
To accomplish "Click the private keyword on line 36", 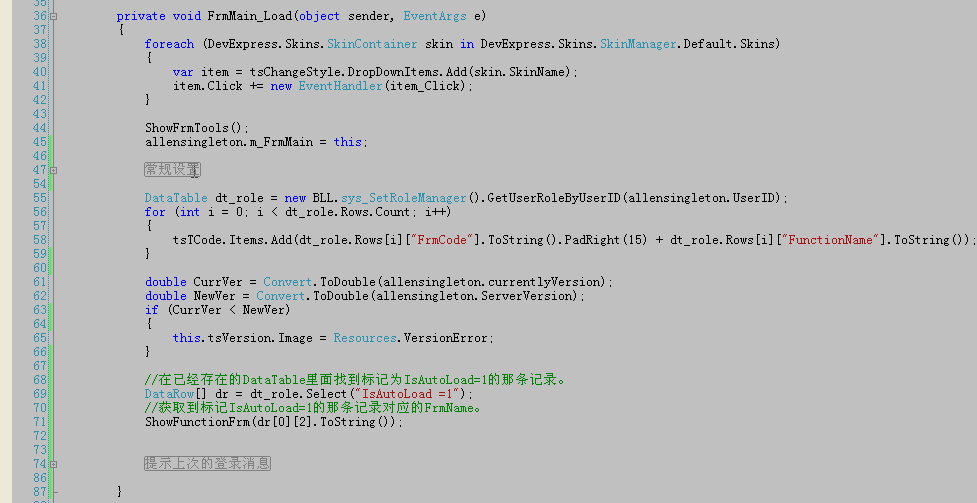I will (141, 16).
